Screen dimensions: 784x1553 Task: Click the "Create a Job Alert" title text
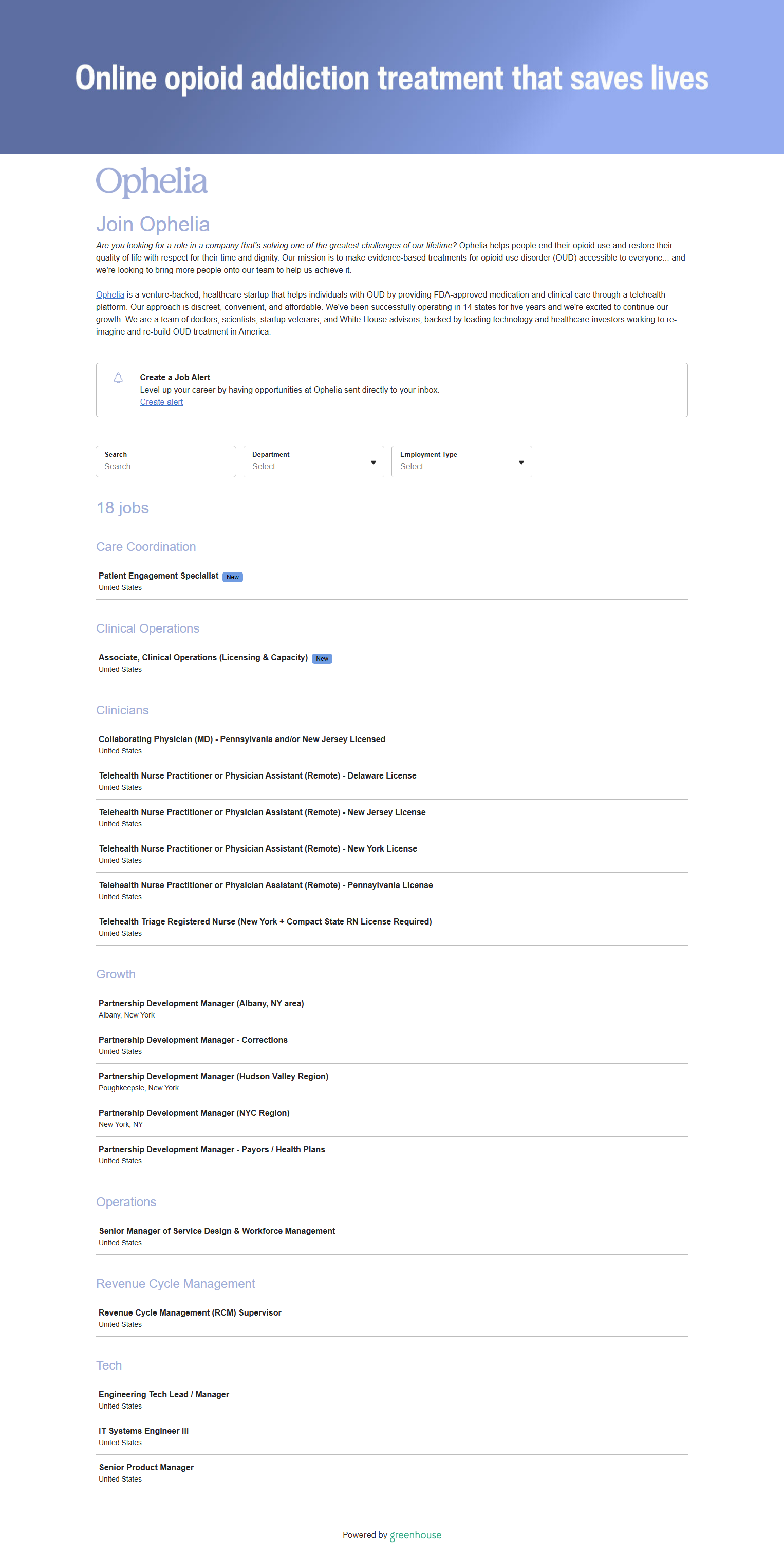pyautogui.click(x=175, y=377)
